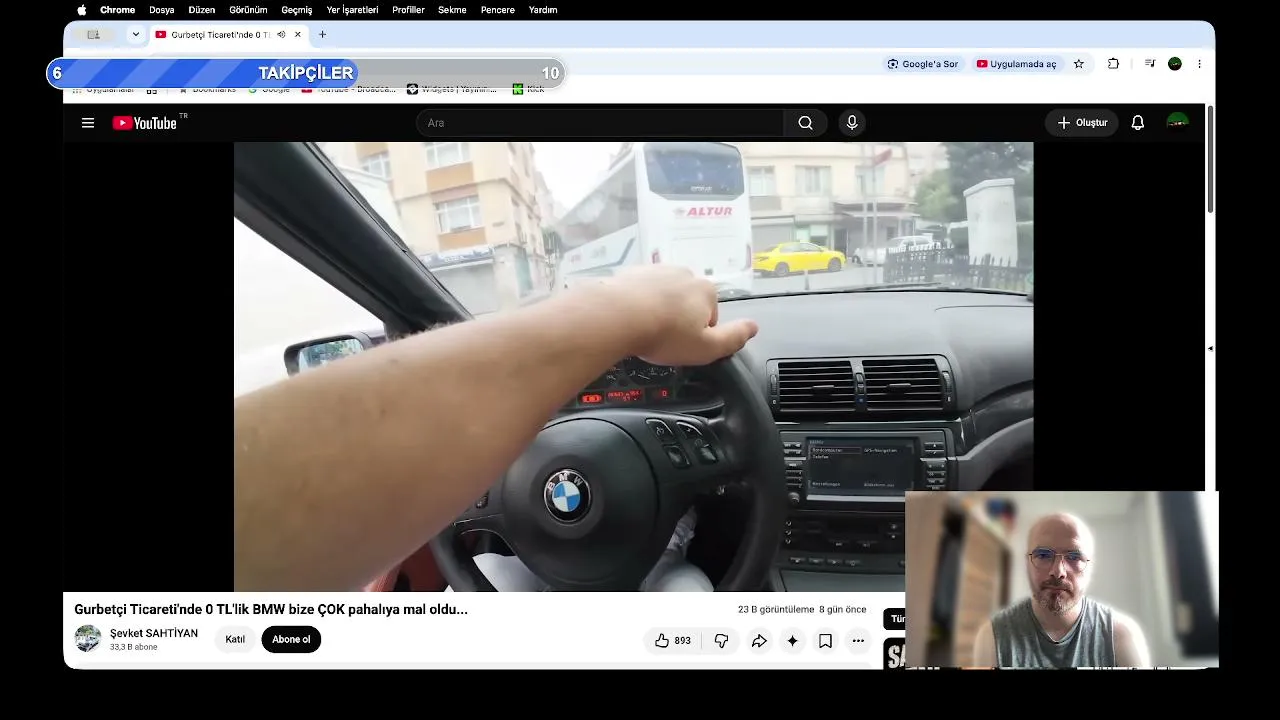
Task: Open the YouTube guide hamburger menu
Action: 88,123
